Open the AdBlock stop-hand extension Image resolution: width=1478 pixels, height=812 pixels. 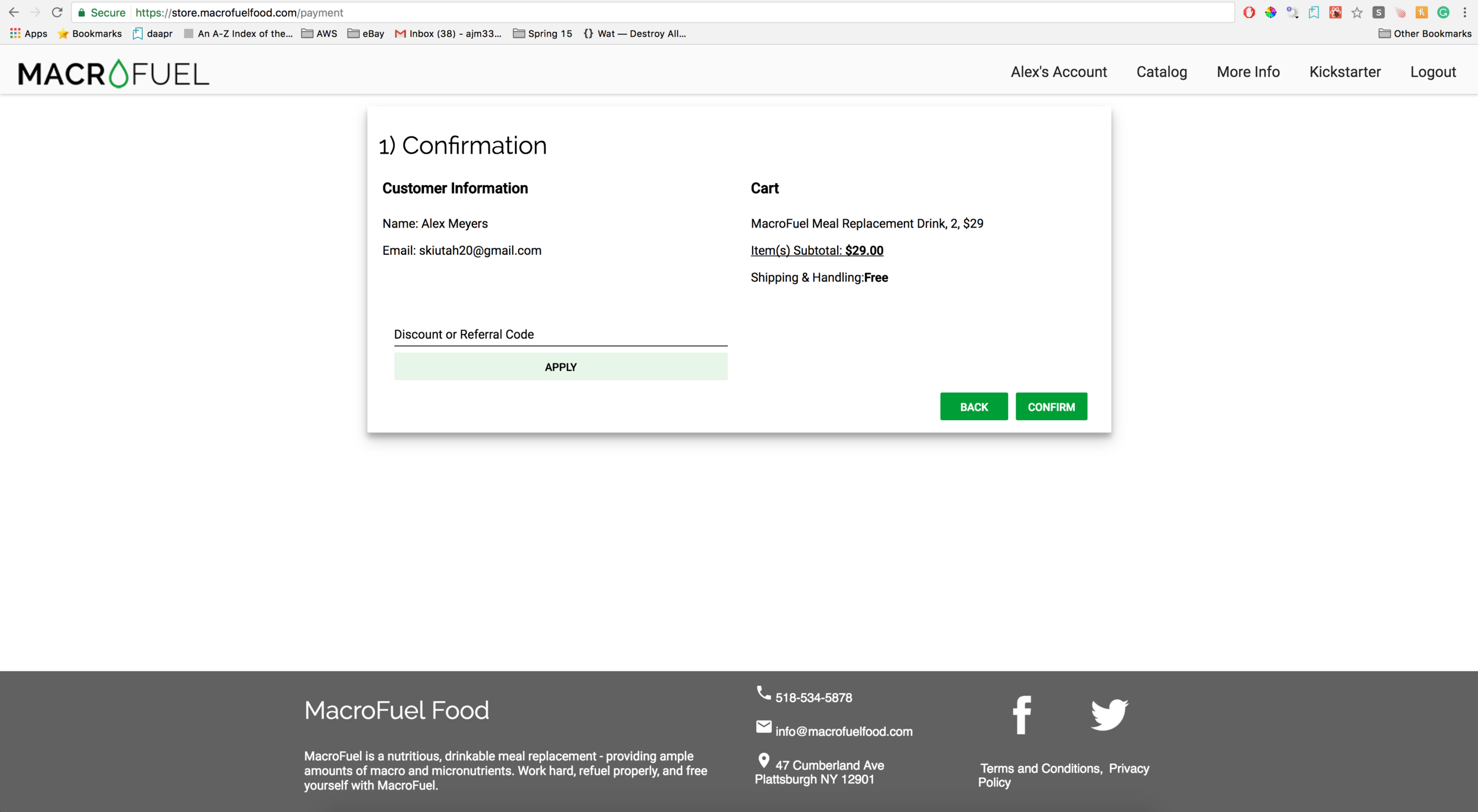pos(1249,12)
